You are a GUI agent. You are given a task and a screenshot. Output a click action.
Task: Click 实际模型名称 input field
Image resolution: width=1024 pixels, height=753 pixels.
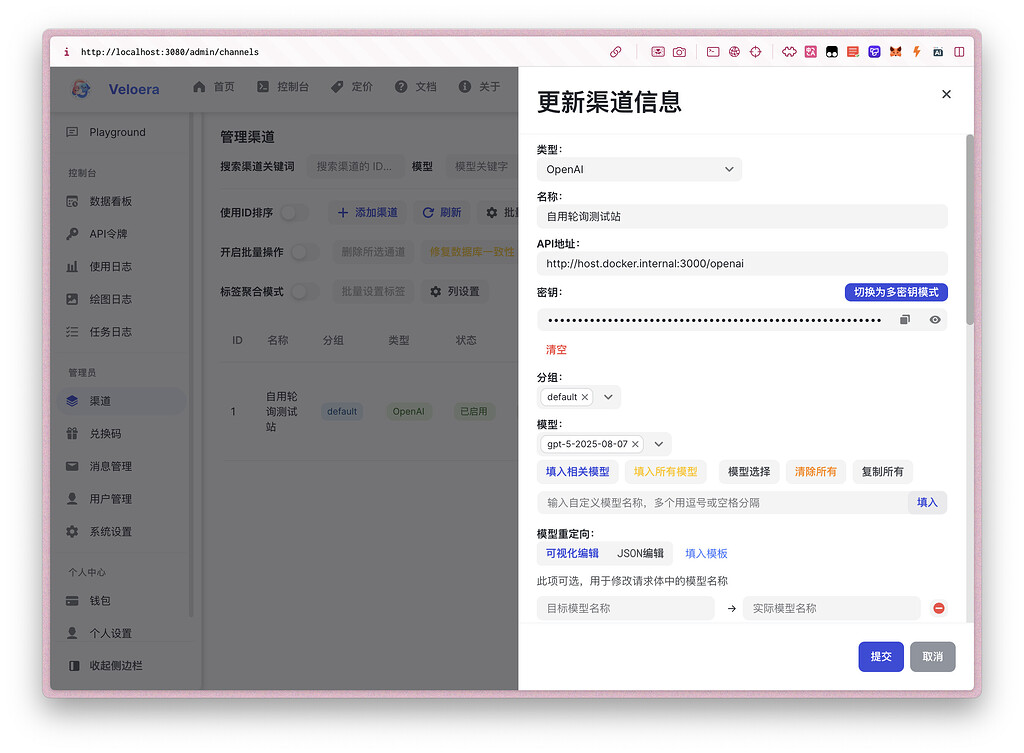[x=831, y=608]
